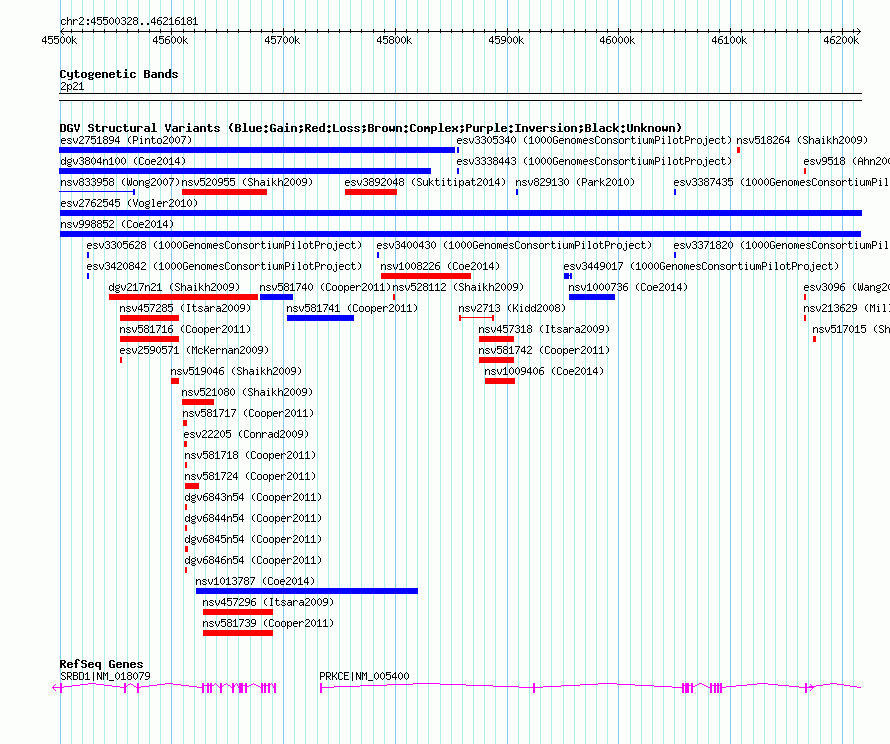890x744 pixels.
Task: Click blue gain bar under nsv581740 (Cooper2011)
Action: (276, 297)
